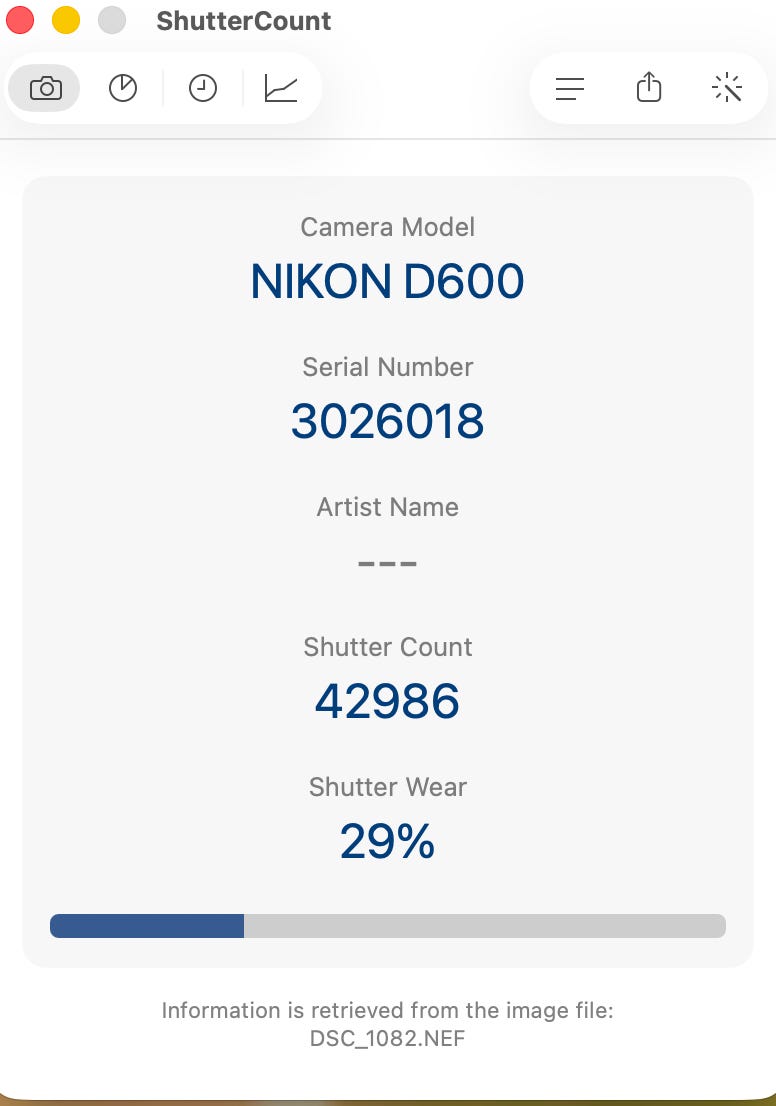Viewport: 776px width, 1106px height.
Task: Click the magic wand sparkle icon
Action: (x=727, y=88)
